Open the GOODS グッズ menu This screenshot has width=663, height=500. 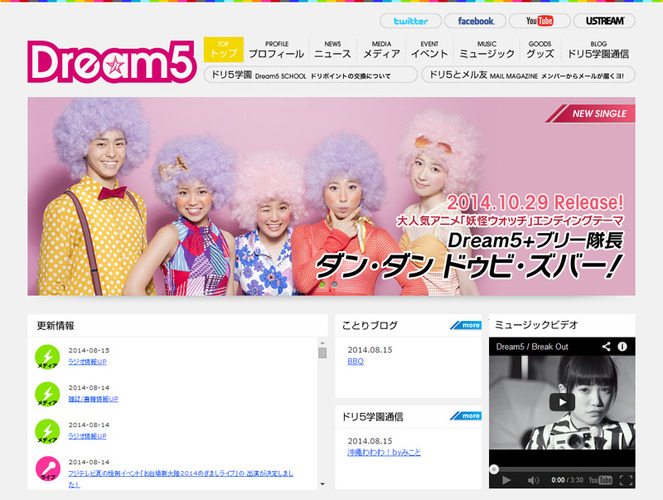(x=540, y=49)
